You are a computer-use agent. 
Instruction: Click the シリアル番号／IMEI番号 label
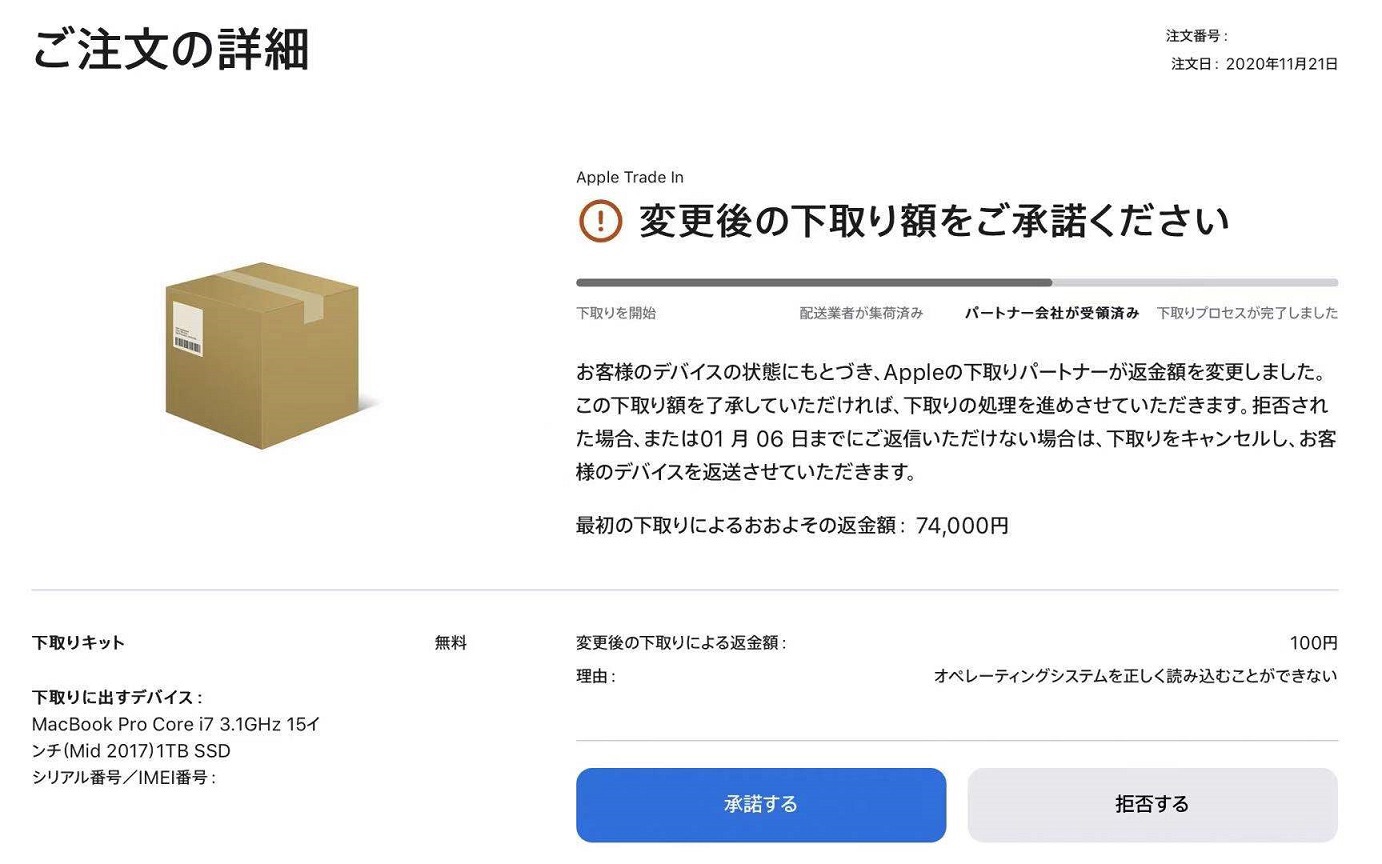(124, 777)
